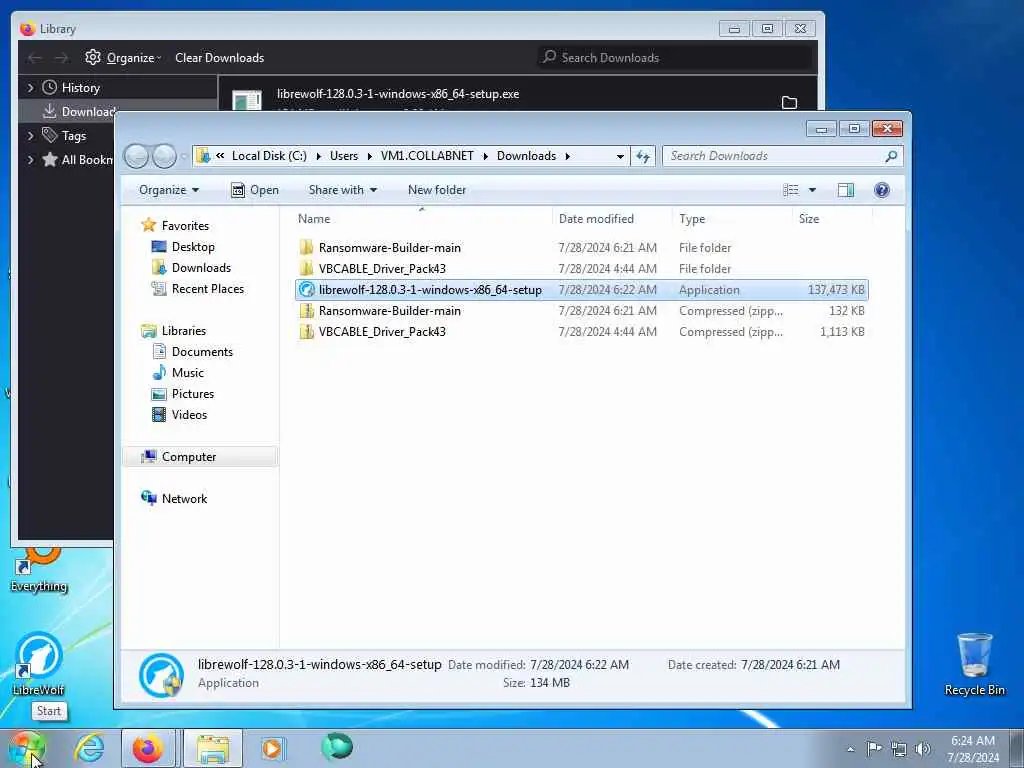The height and width of the screenshot is (768, 1024).
Task: Go to VM1.COLLABNET breadcrumb segment
Action: [427, 156]
